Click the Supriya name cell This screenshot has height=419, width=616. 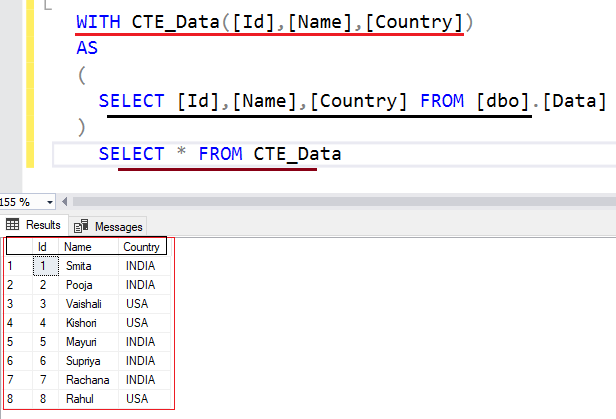click(x=88, y=361)
